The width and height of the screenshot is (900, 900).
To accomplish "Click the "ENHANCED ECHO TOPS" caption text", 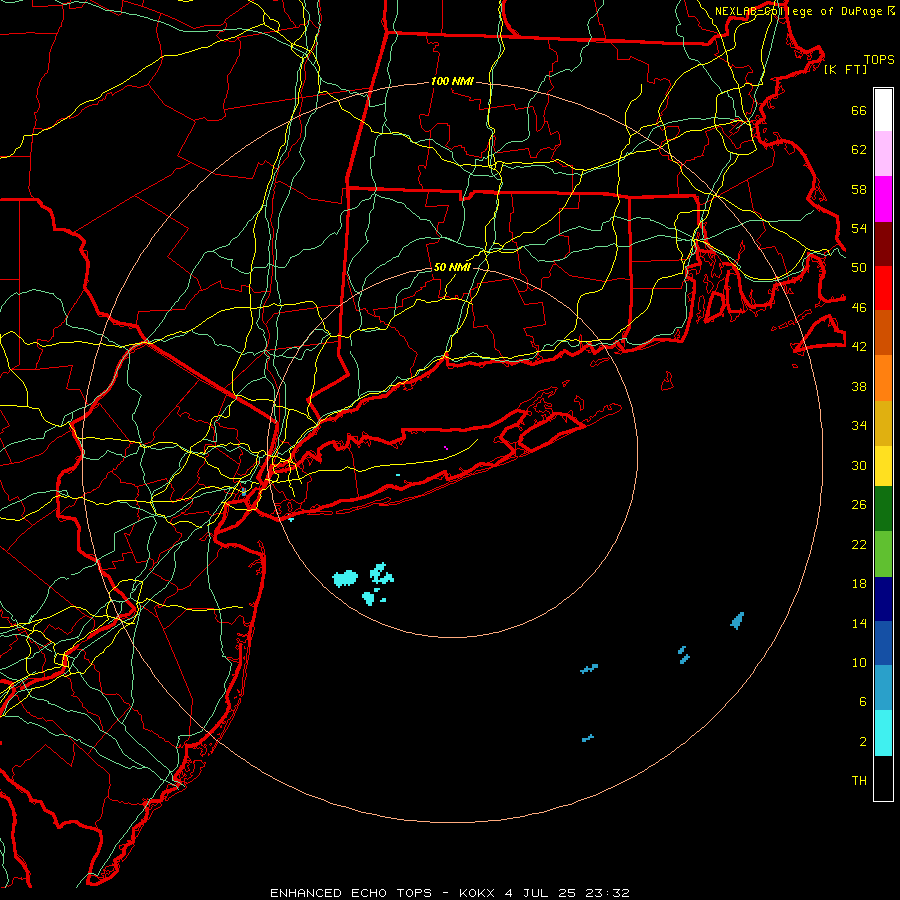I will click(351, 893).
